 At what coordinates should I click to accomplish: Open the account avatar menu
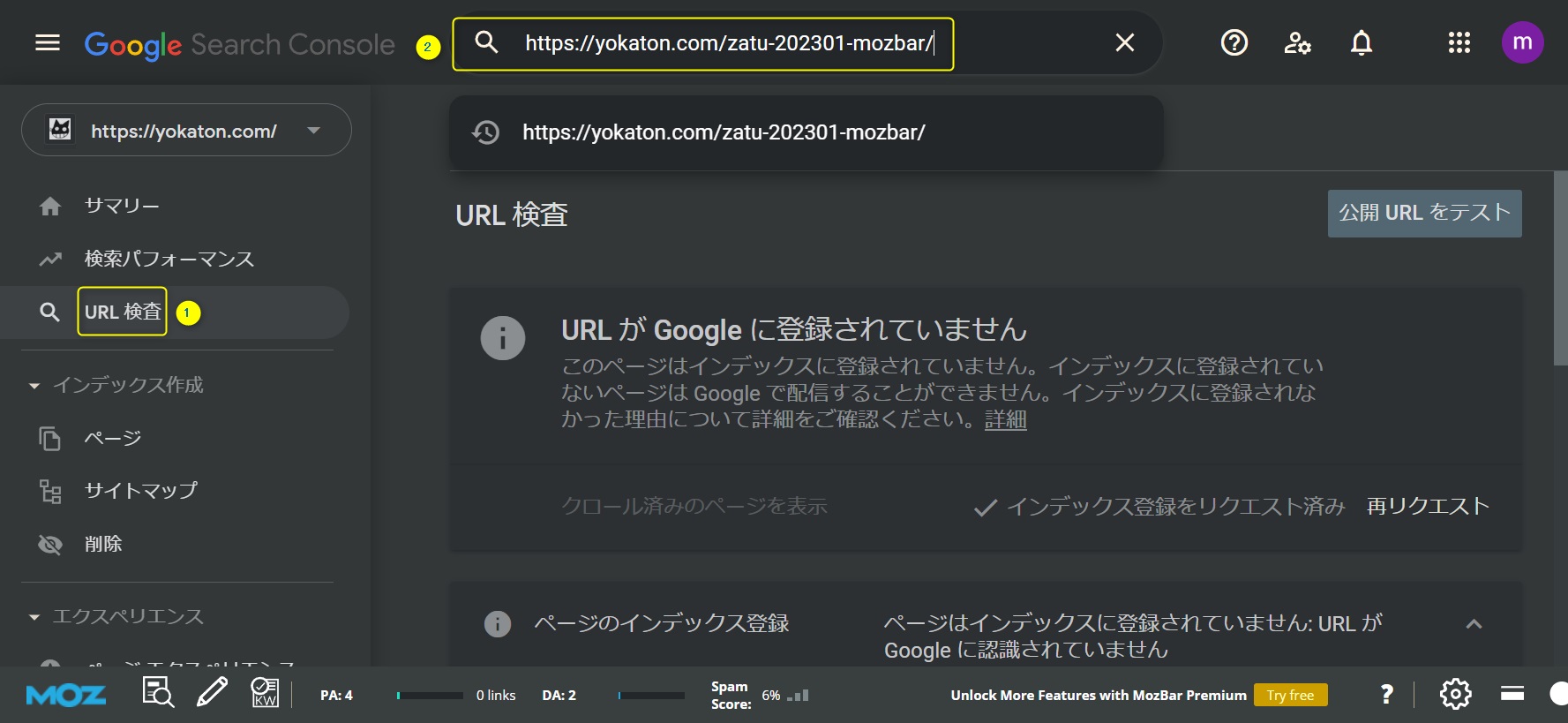click(1522, 42)
